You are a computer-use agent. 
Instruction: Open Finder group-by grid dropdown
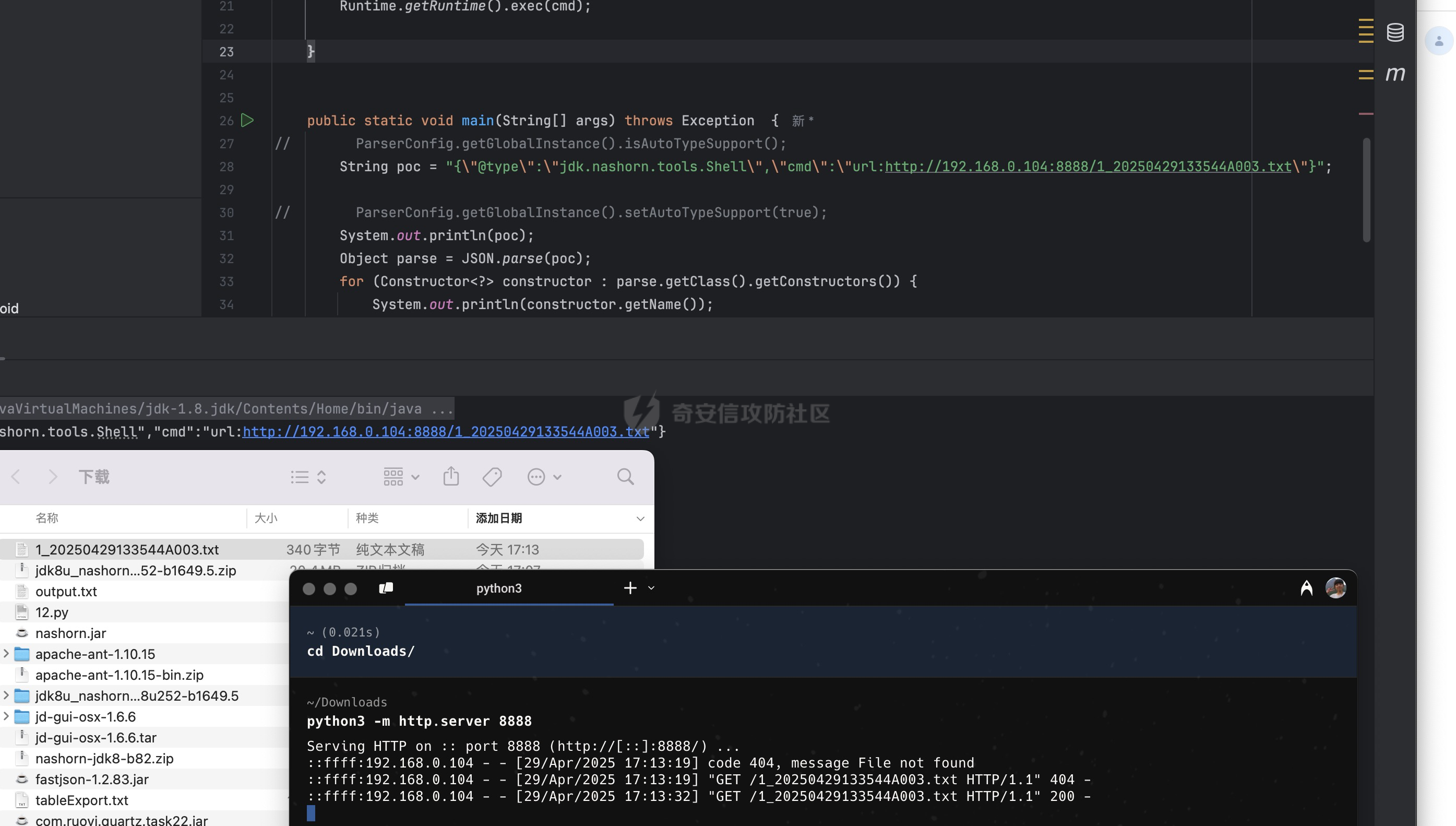401,477
